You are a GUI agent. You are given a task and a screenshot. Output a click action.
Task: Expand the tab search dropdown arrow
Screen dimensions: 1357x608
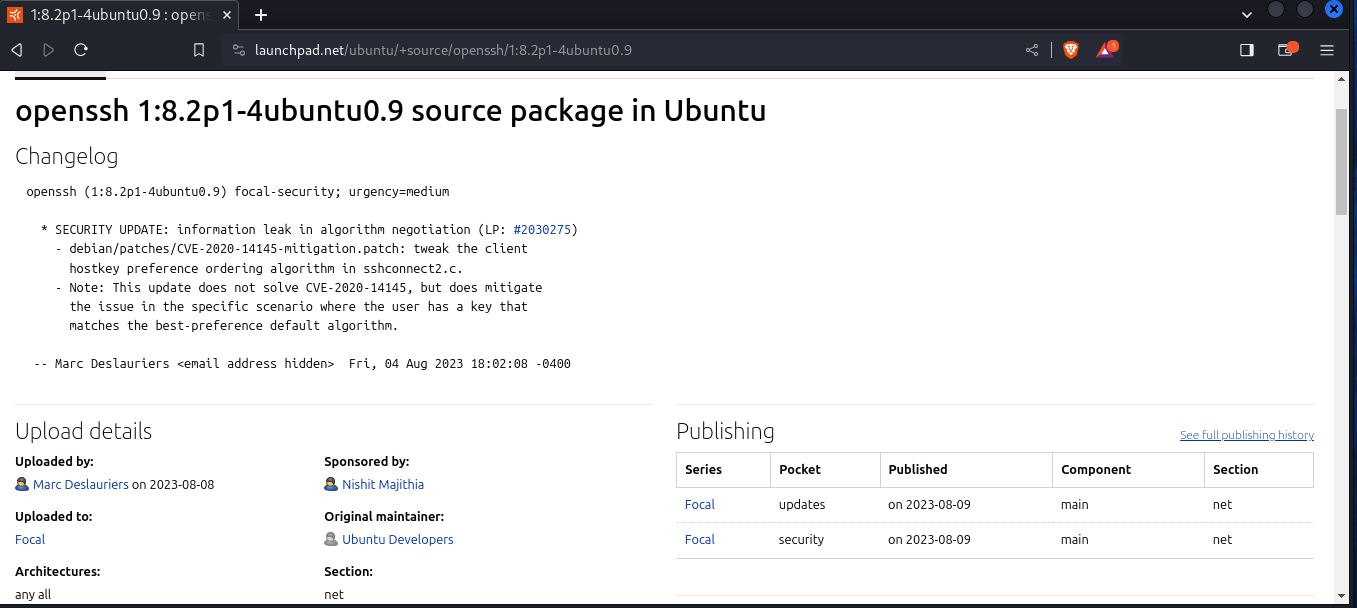[x=1247, y=15]
